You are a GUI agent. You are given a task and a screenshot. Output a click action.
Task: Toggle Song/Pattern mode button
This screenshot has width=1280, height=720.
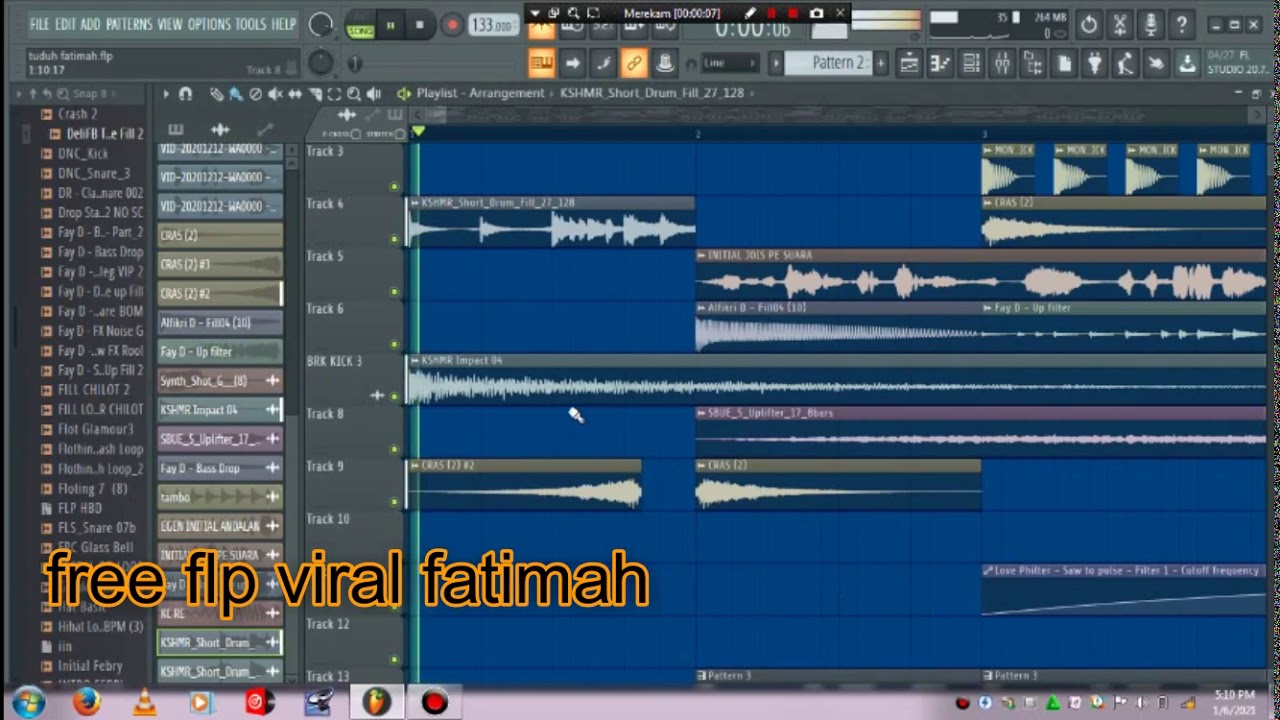(x=360, y=25)
